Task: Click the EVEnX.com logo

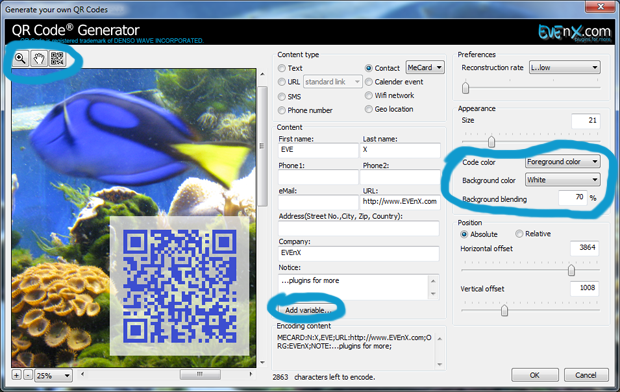Action: (574, 32)
